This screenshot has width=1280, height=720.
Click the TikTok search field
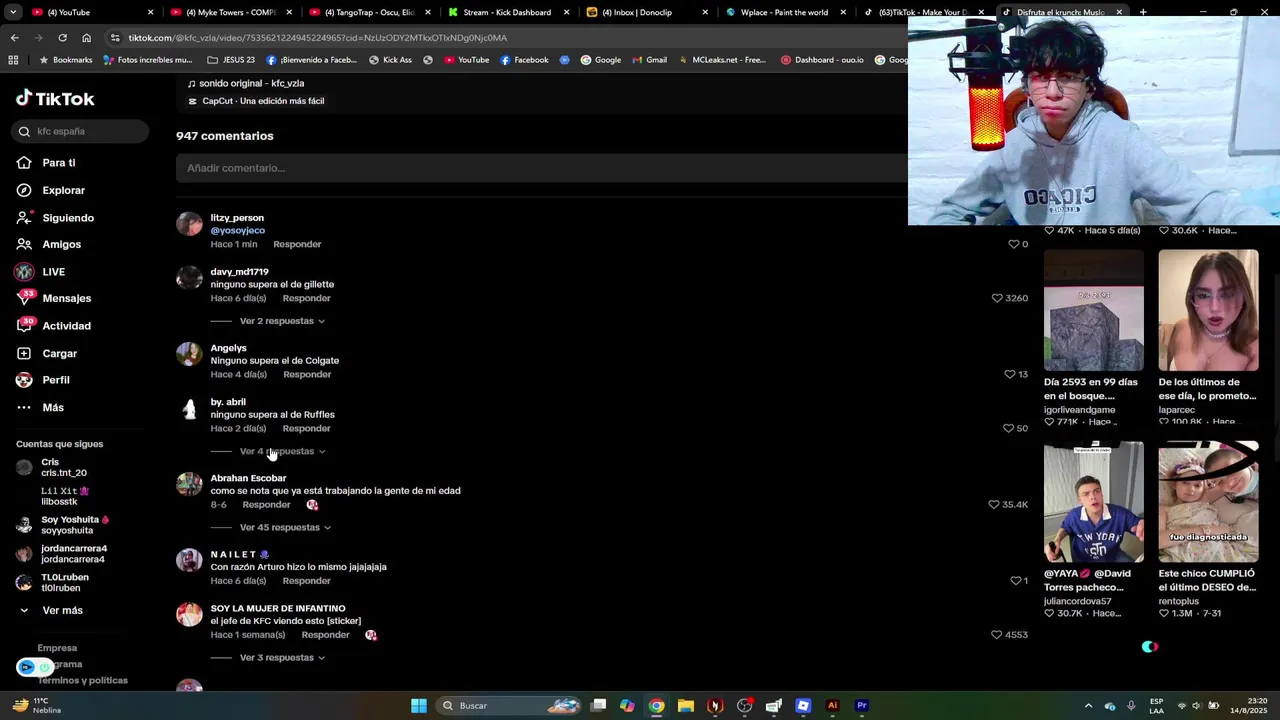click(x=82, y=131)
